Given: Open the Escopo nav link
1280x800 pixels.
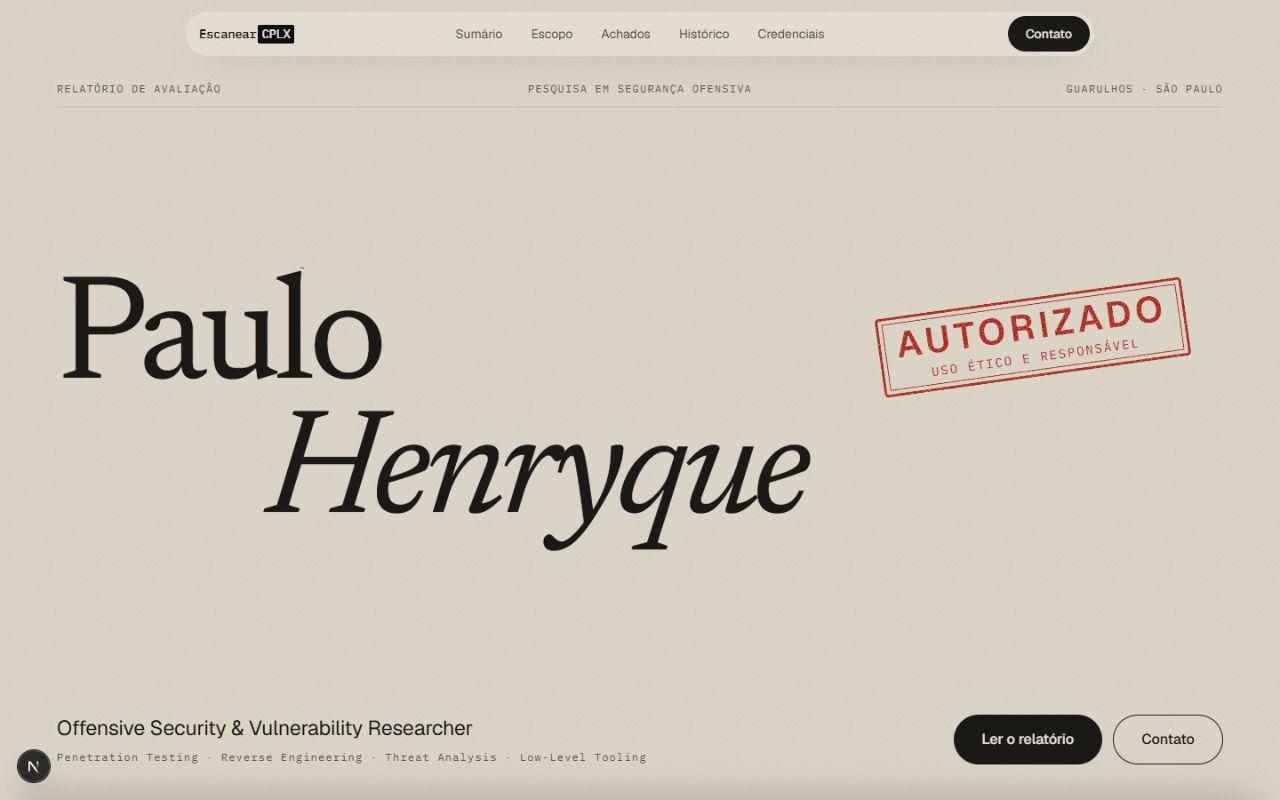Looking at the screenshot, I should (x=552, y=34).
